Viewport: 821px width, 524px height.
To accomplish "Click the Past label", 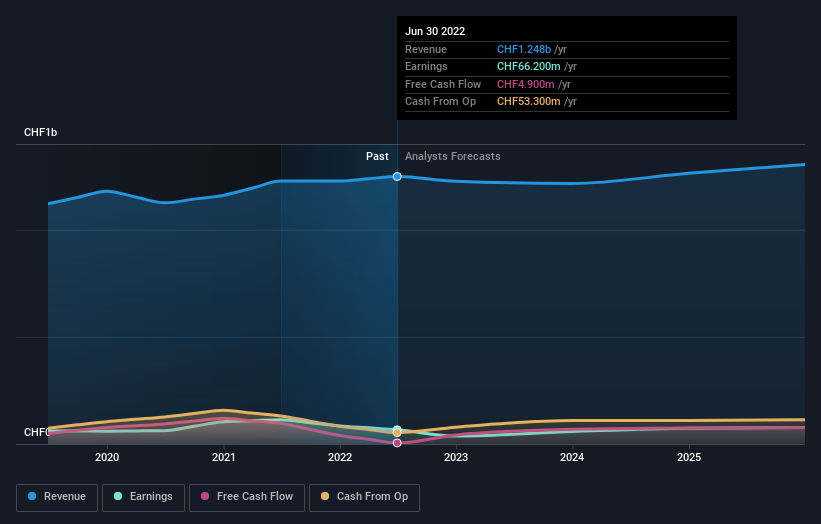I will [377, 156].
